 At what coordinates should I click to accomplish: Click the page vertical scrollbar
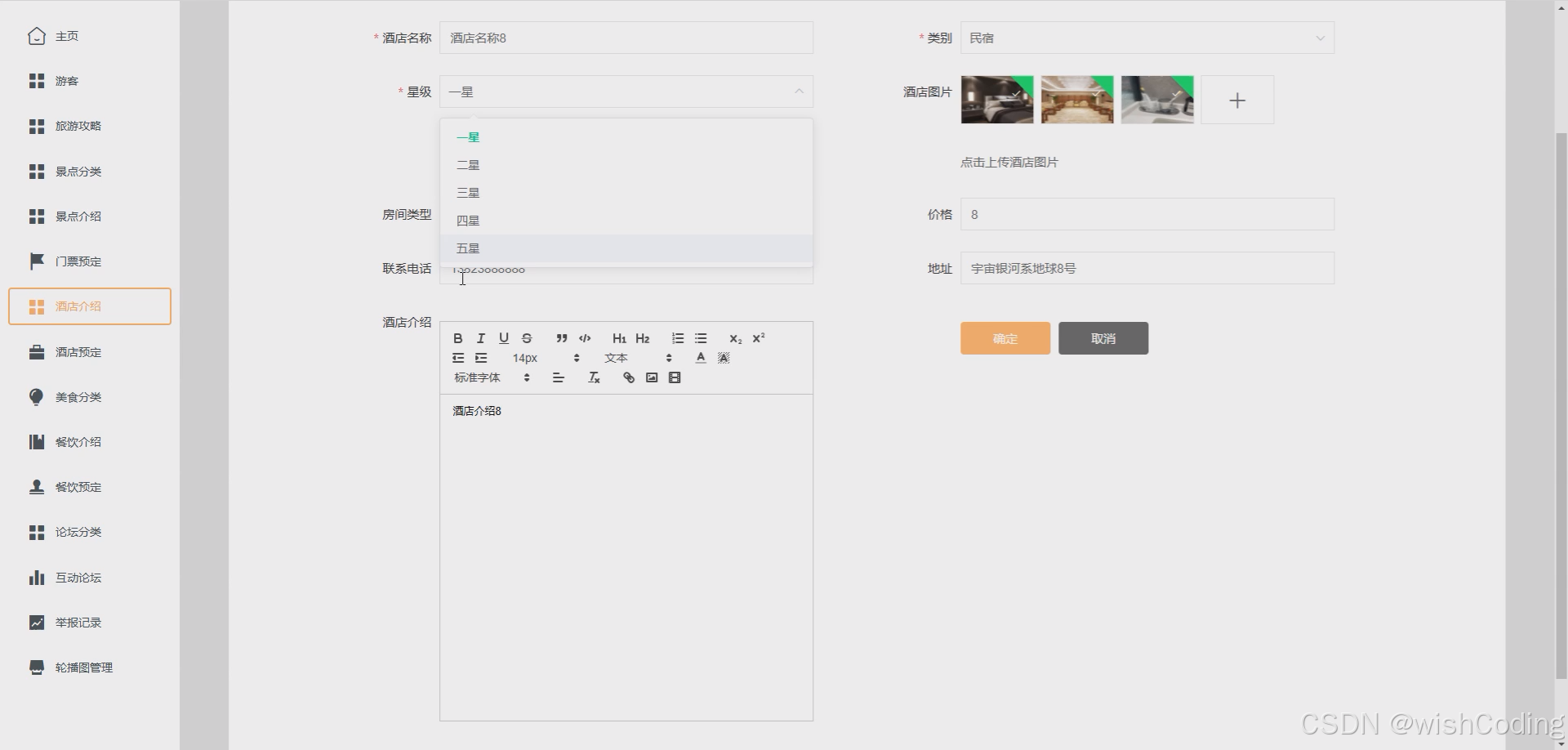tap(1561, 404)
